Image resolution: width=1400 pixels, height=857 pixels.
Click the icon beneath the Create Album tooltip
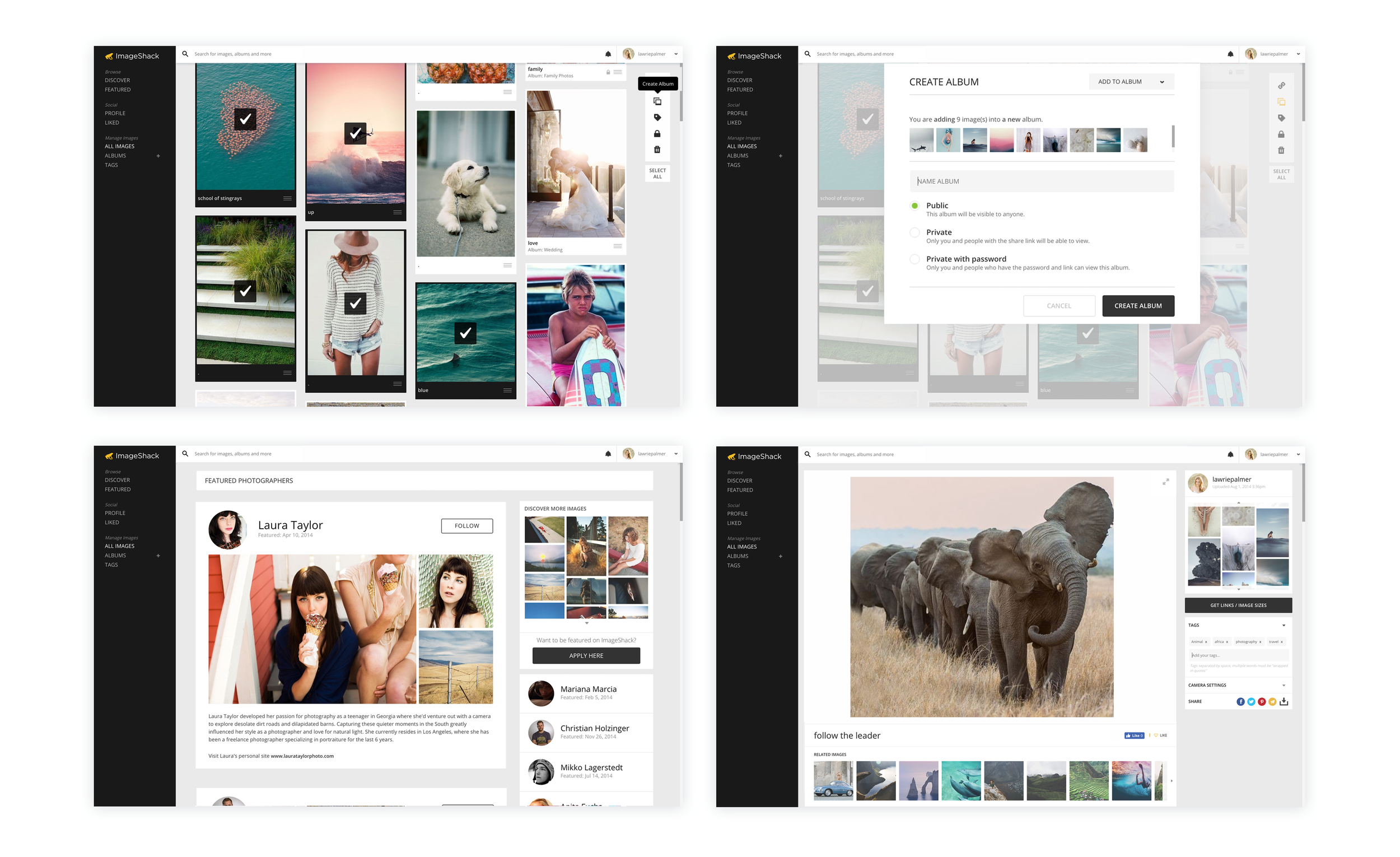657,102
